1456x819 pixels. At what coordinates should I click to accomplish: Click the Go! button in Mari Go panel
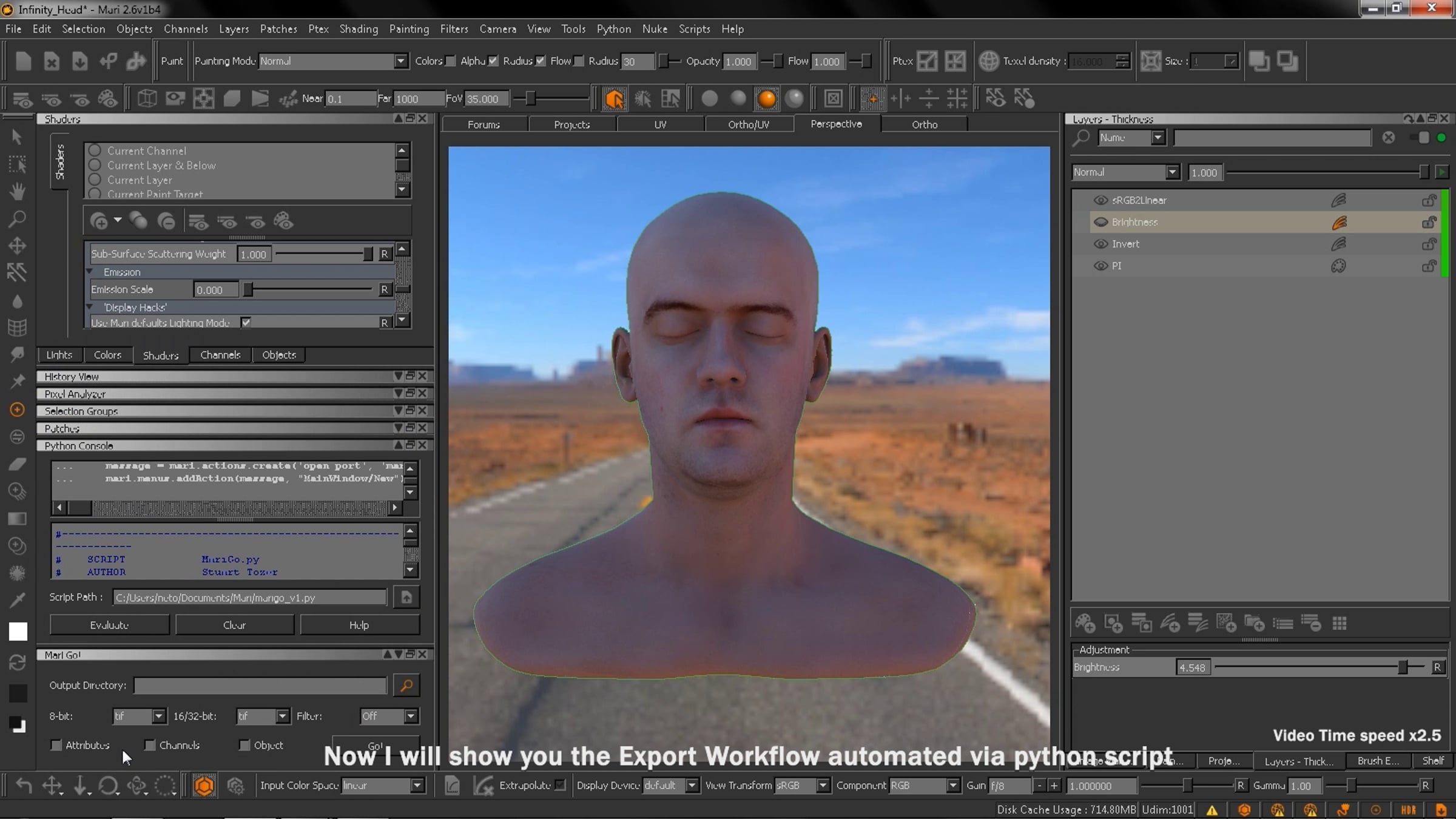click(376, 746)
